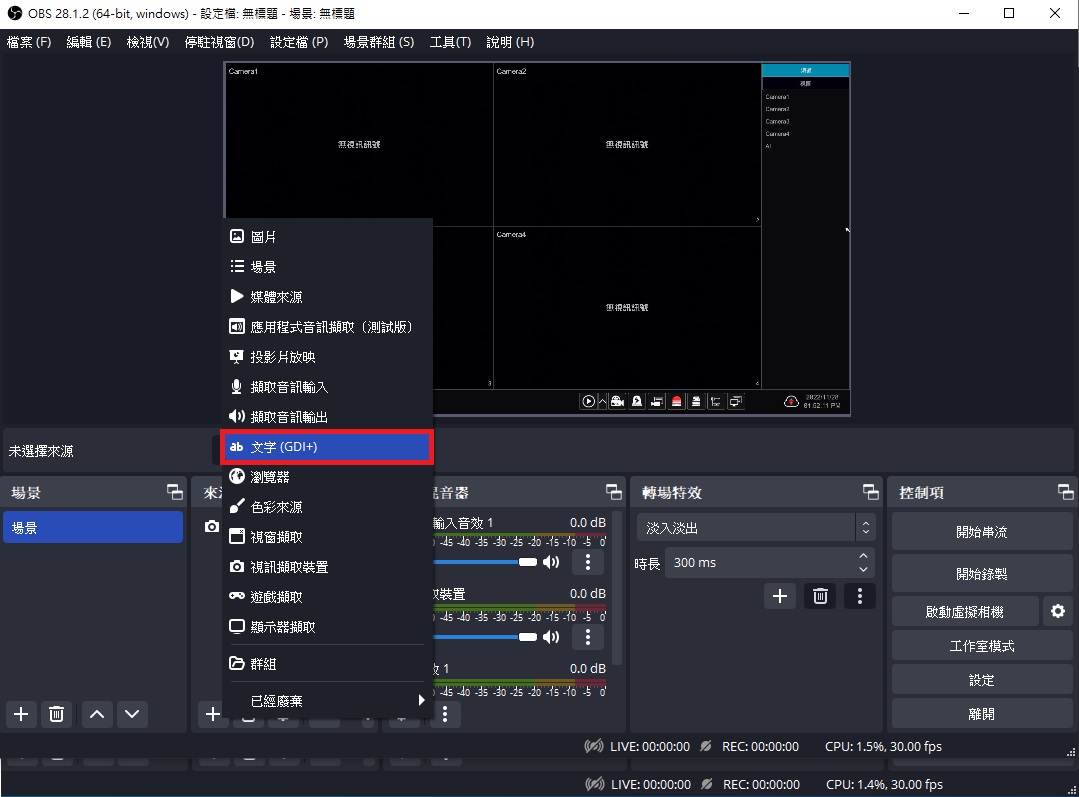This screenshot has width=1079, height=797.
Task: Click the 未選擇來源 label
Action: (41, 451)
